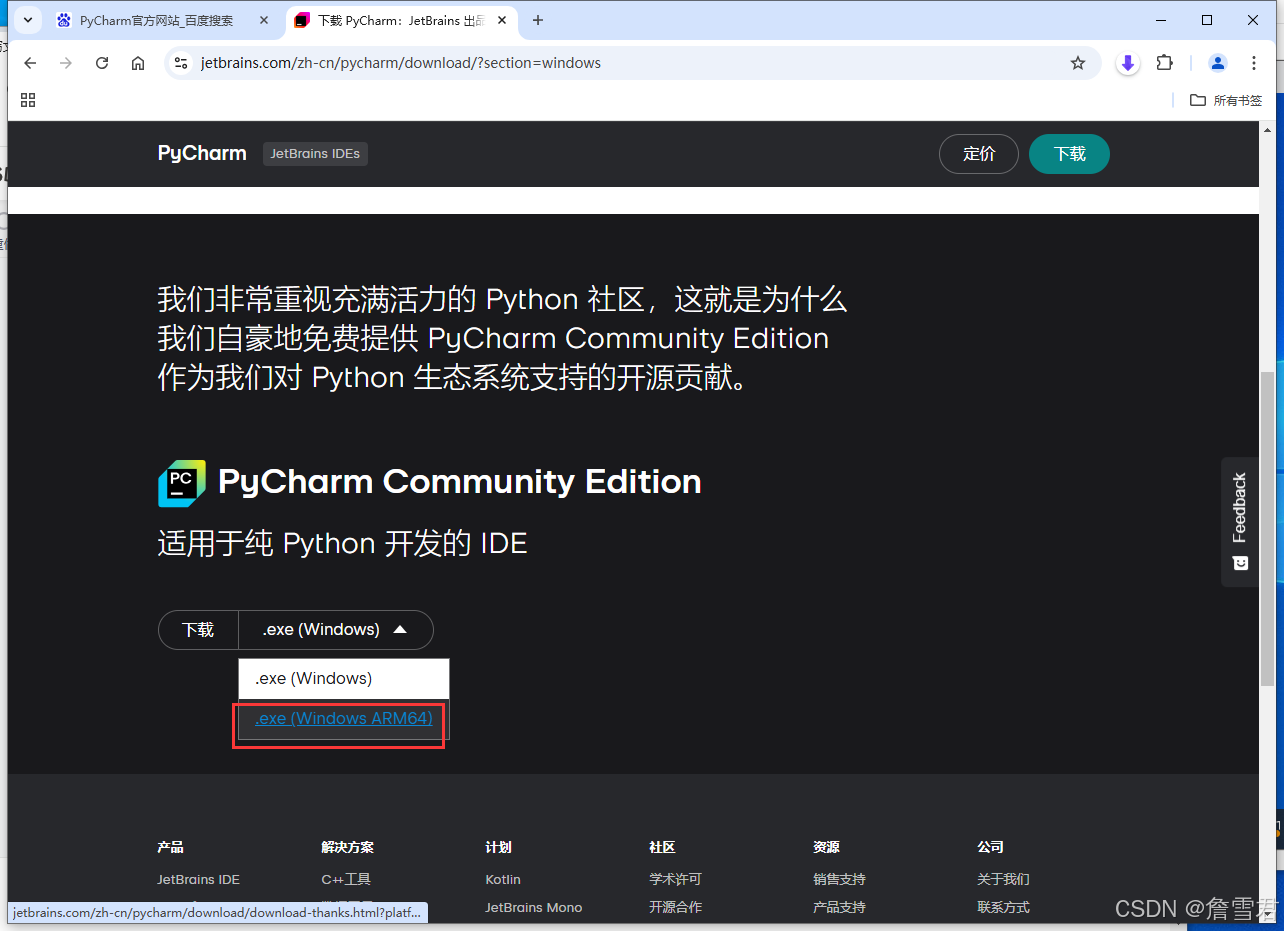This screenshot has height=931, width=1284.
Task: Click the 社区 footer heading
Action: [662, 847]
